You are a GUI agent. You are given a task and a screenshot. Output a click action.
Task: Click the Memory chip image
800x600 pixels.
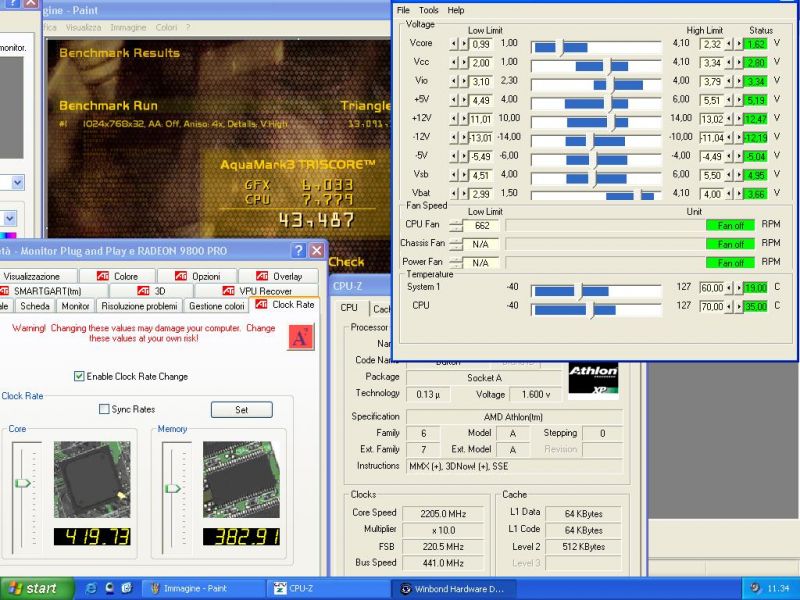(241, 480)
